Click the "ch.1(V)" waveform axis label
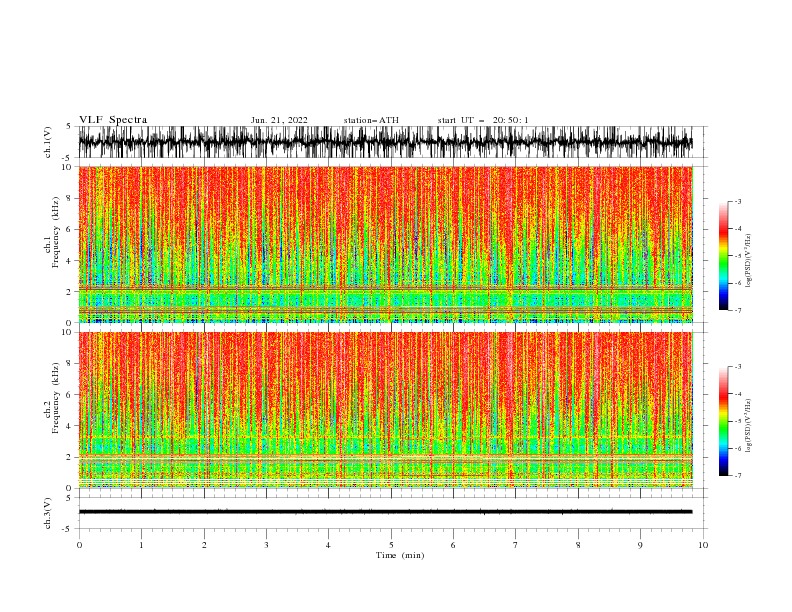This screenshot has height=612, width=792. 48,142
